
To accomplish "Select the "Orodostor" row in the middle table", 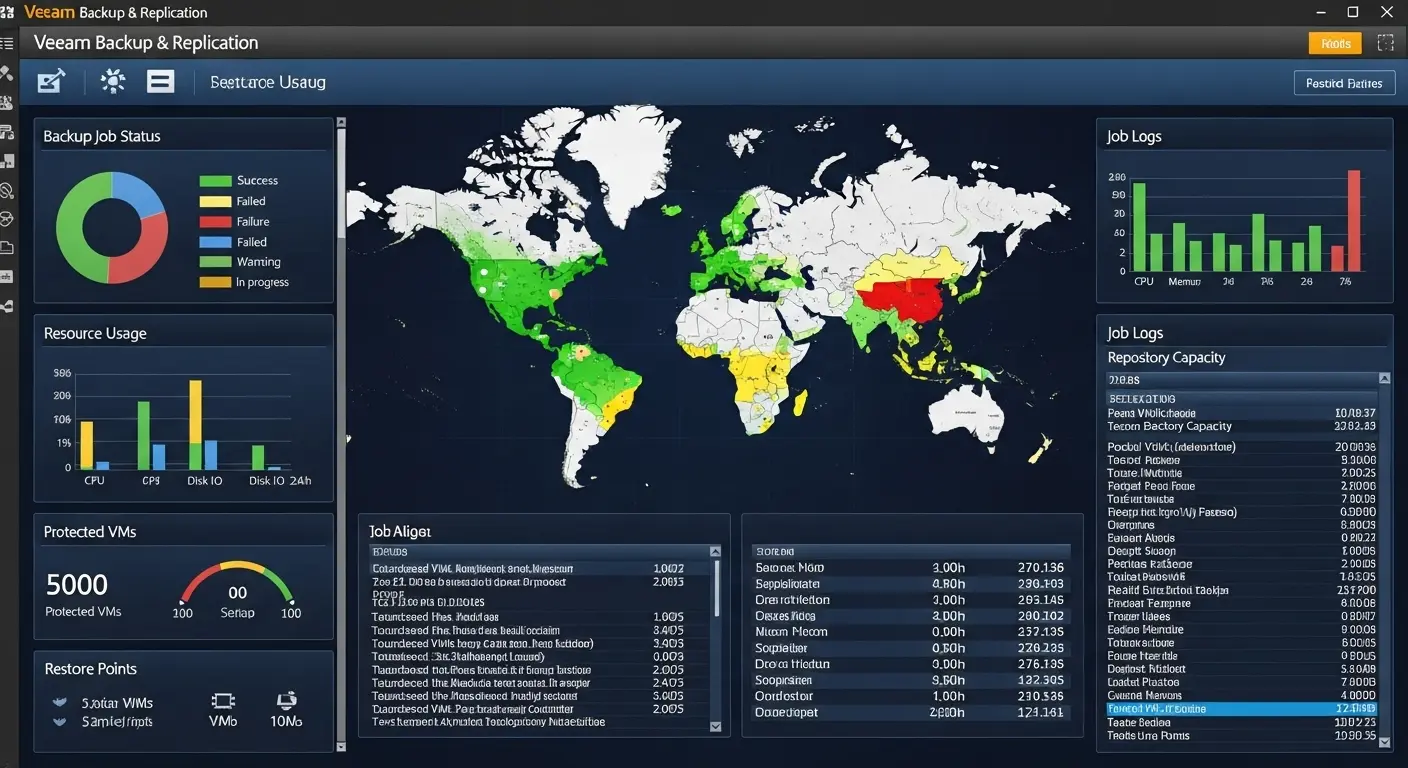I will click(910, 696).
